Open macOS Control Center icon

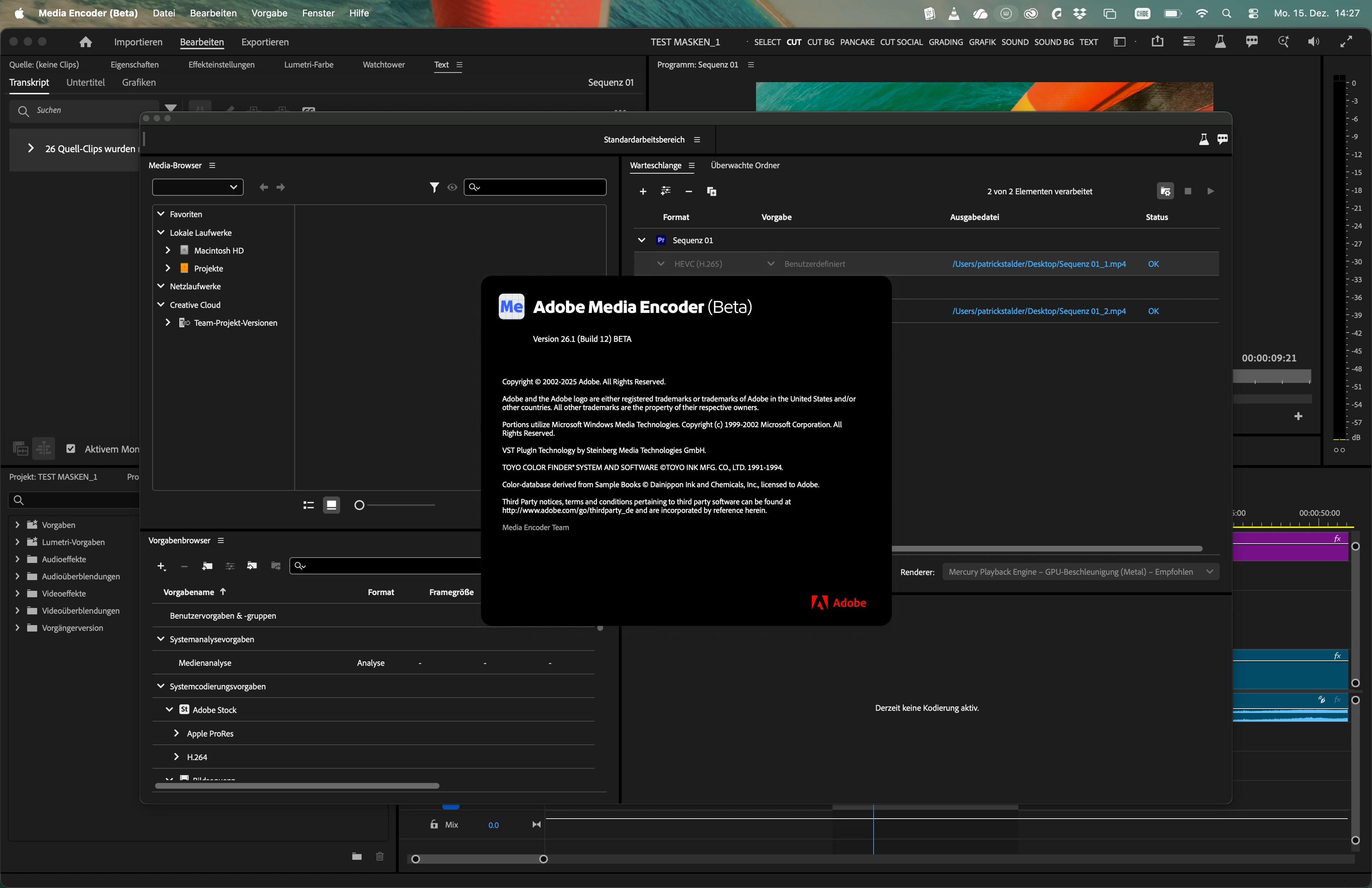[1253, 13]
